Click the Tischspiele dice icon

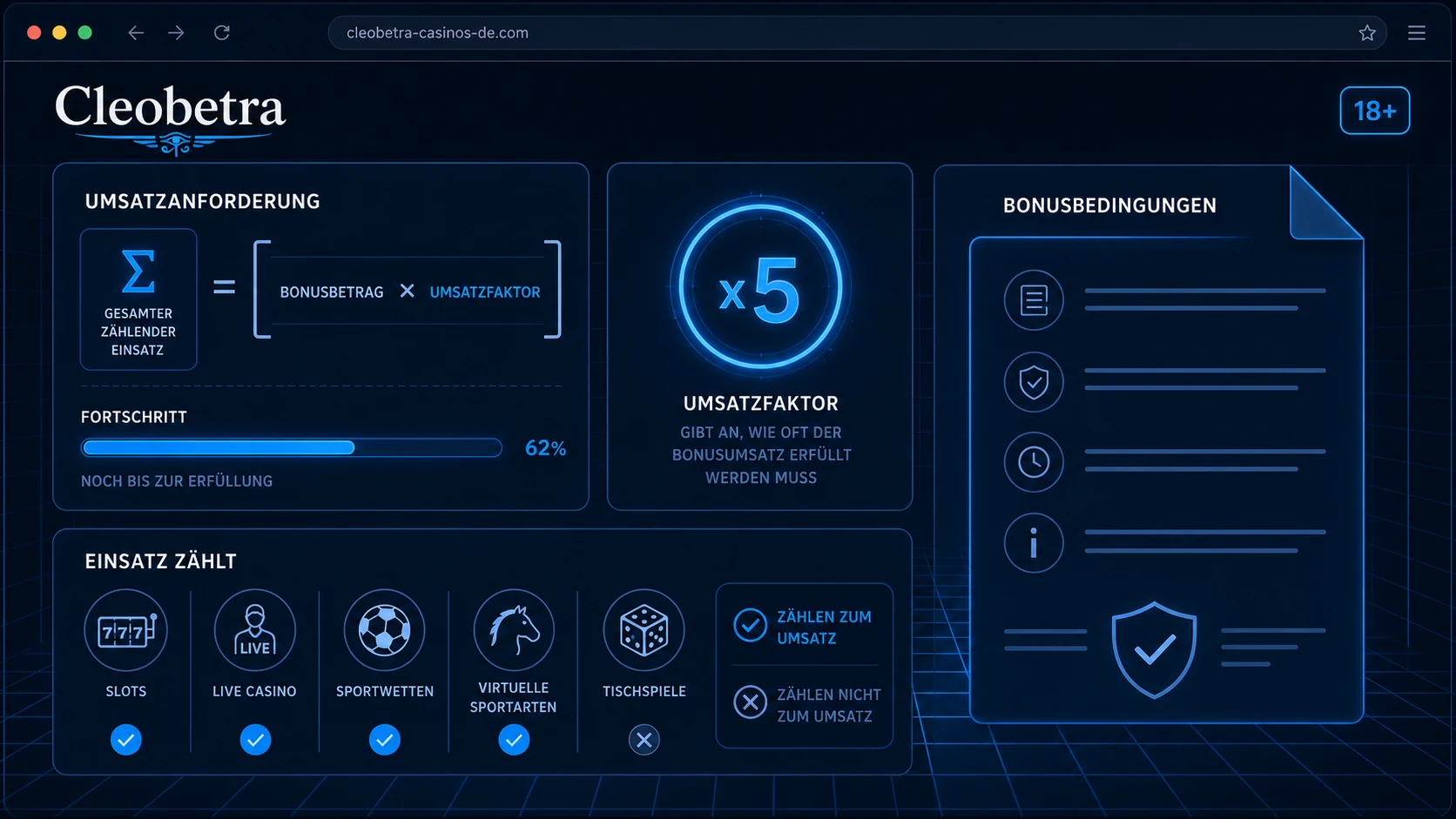pyautogui.click(x=644, y=630)
